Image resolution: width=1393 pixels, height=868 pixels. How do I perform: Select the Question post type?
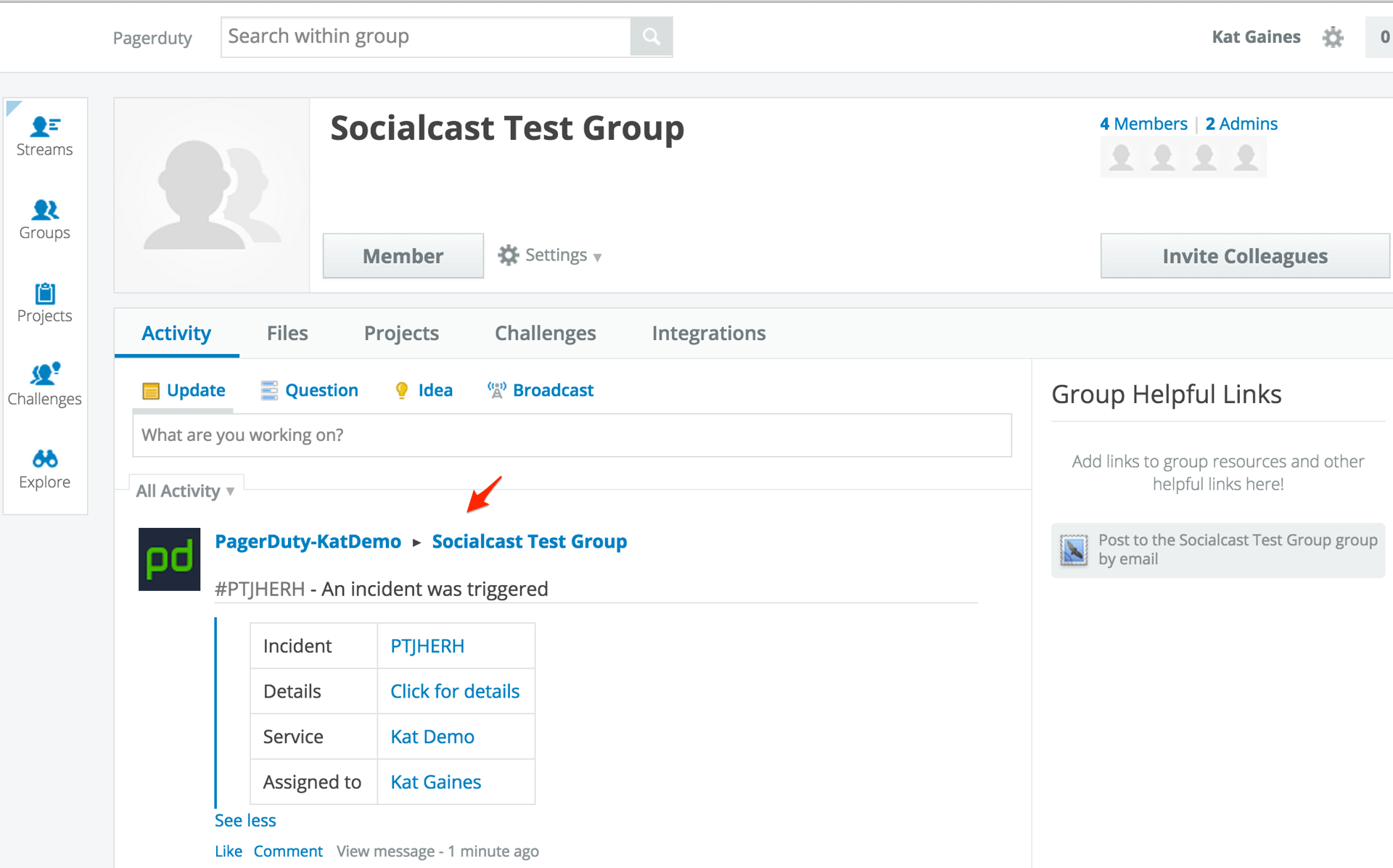point(310,390)
